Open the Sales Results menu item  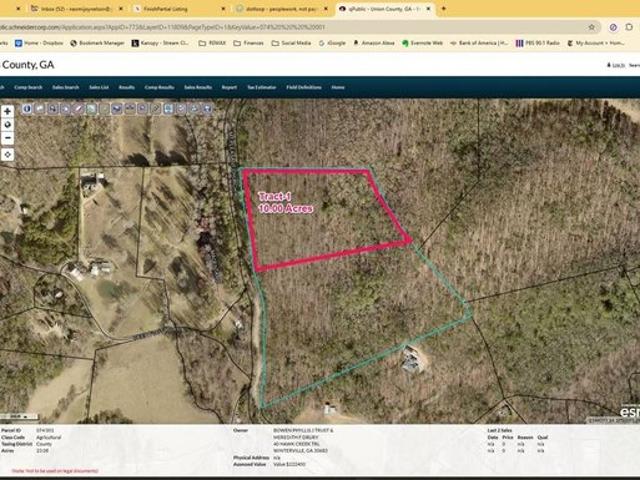(x=198, y=87)
